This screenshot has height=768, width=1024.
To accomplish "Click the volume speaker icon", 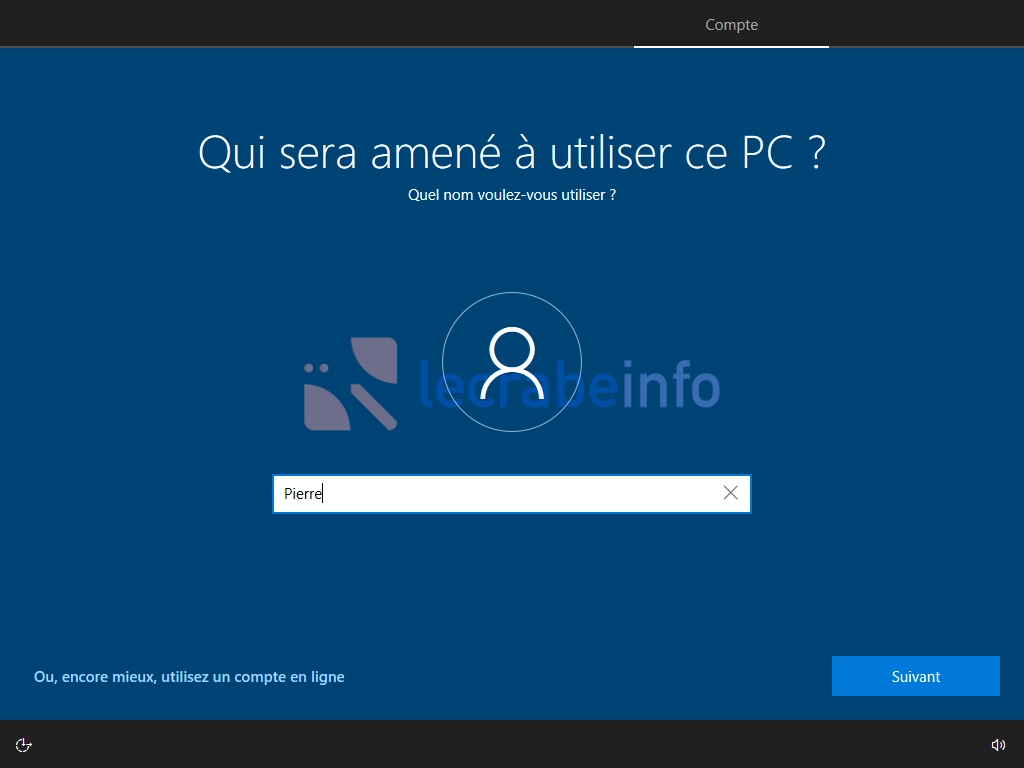I will [998, 745].
